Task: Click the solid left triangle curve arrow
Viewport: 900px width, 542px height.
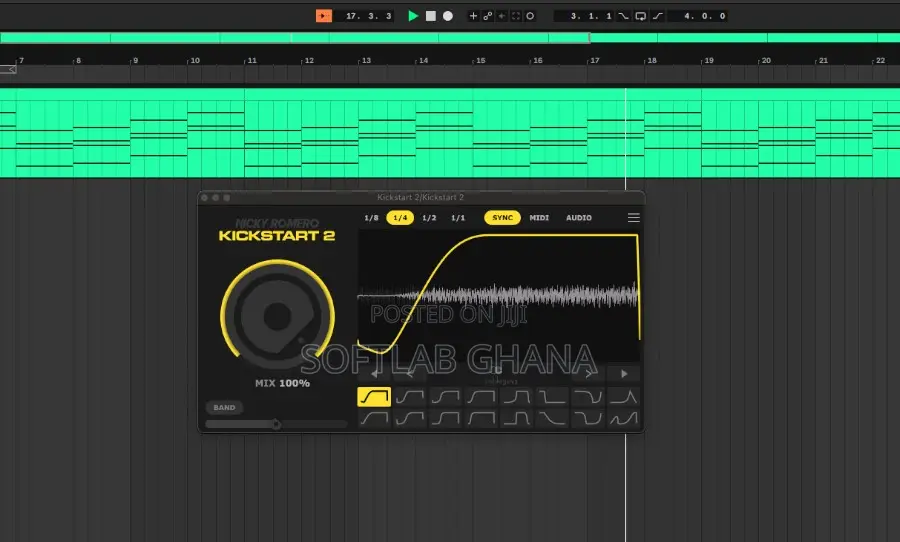Action: [x=374, y=374]
